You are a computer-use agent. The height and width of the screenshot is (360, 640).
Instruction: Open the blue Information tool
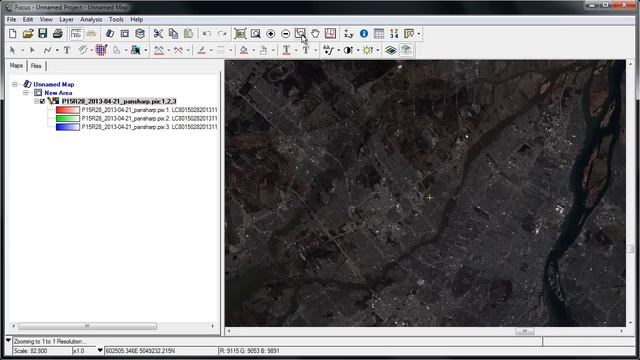364,33
